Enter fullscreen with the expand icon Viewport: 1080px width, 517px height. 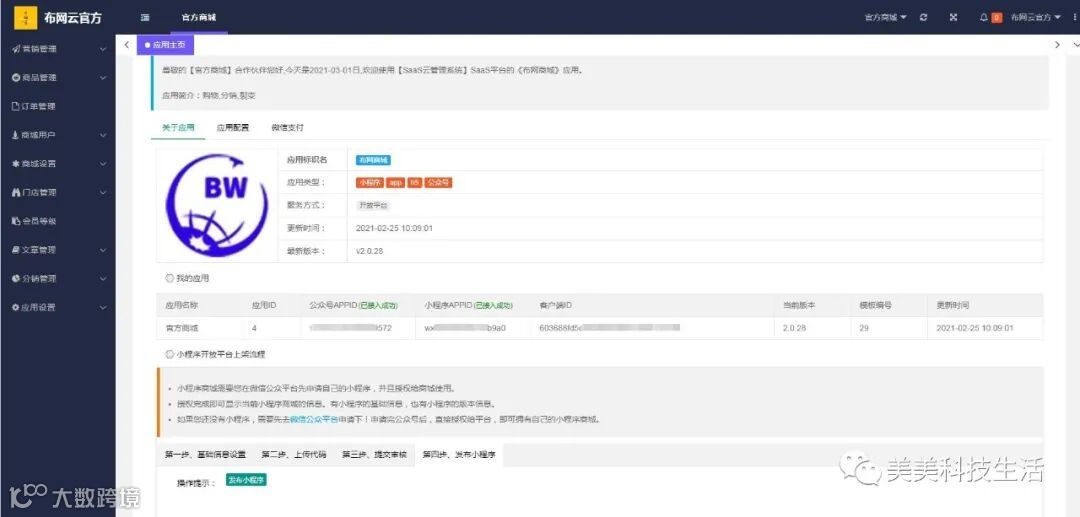point(953,18)
